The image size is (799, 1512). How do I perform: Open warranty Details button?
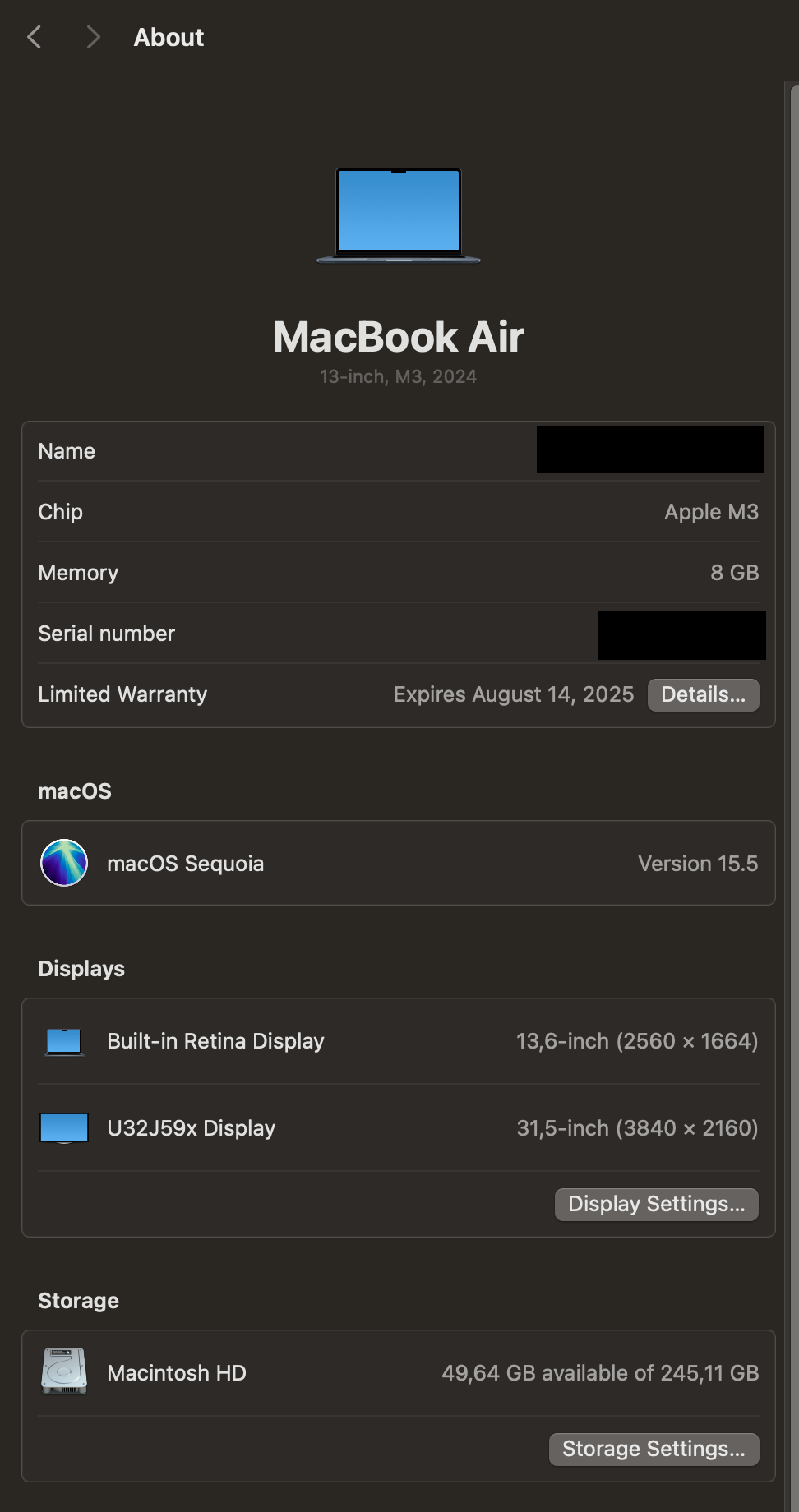pos(703,694)
